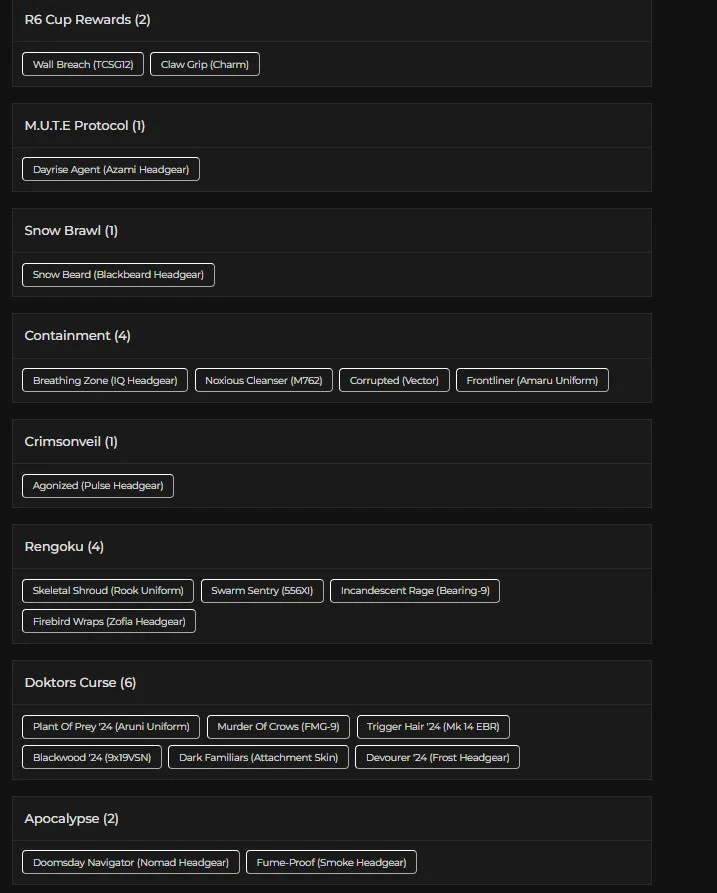This screenshot has height=893, width=717.
Task: Select Snow Beard (Blackbeard Headgear) tag
Action: [118, 275]
